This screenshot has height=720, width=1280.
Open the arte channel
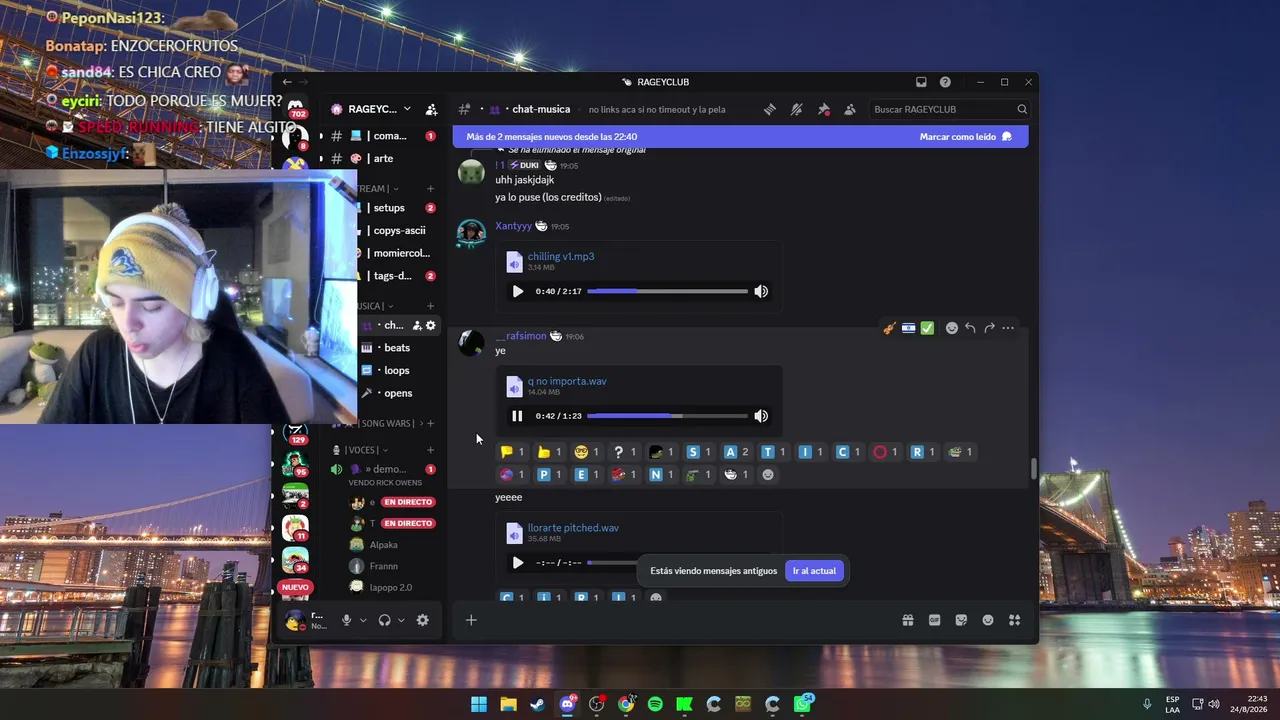coord(384,159)
